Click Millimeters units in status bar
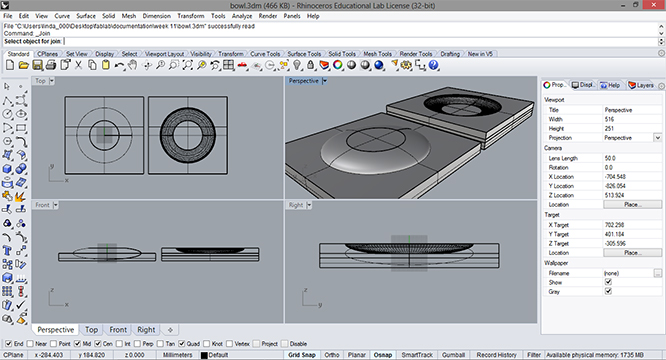Screen dimensions: 666x360 [178, 355]
